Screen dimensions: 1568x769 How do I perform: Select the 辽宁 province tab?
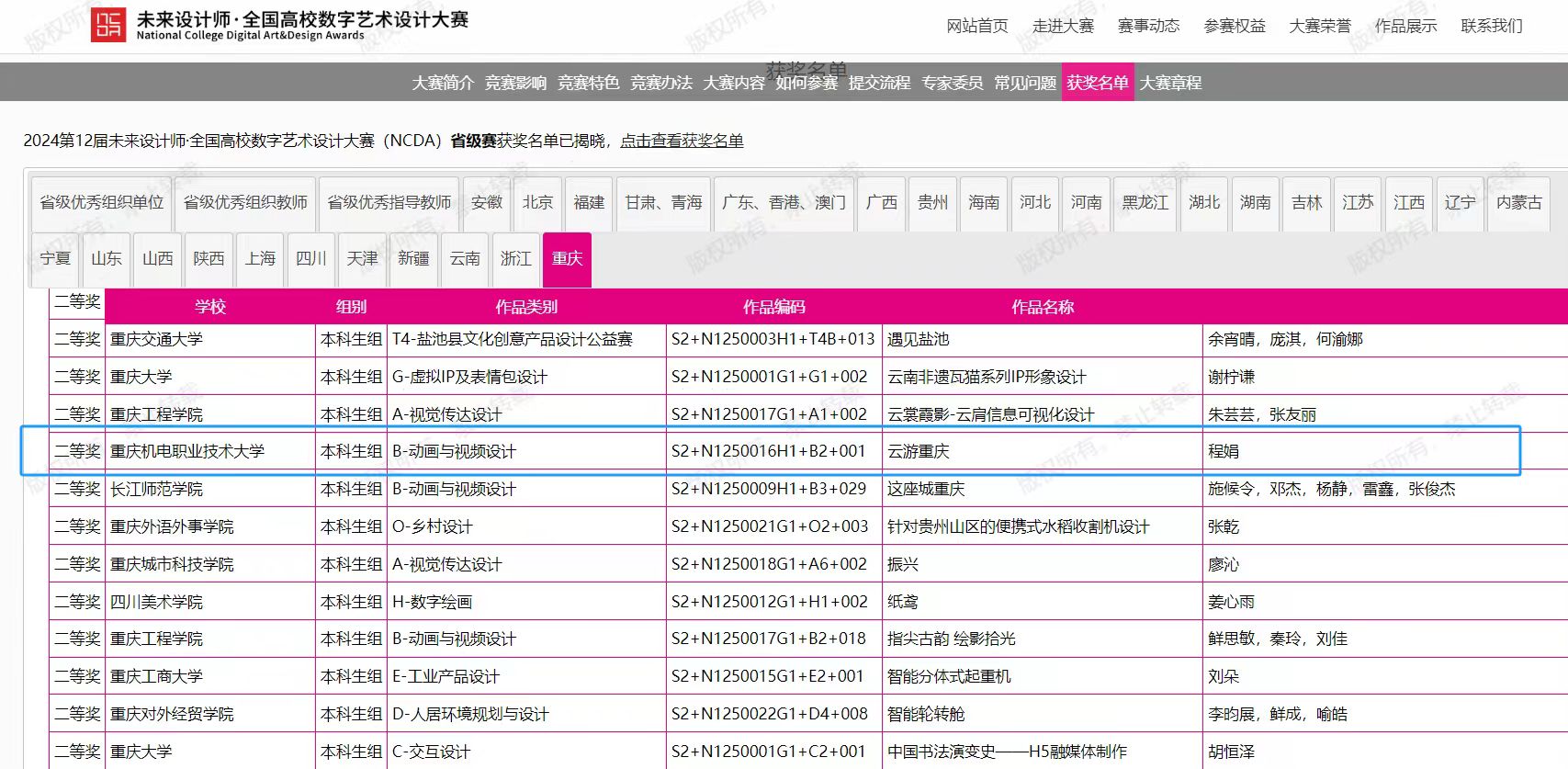(x=1460, y=202)
